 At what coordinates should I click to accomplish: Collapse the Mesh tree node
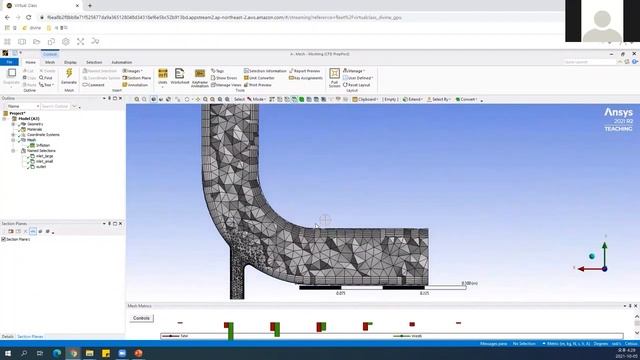(x=13, y=140)
